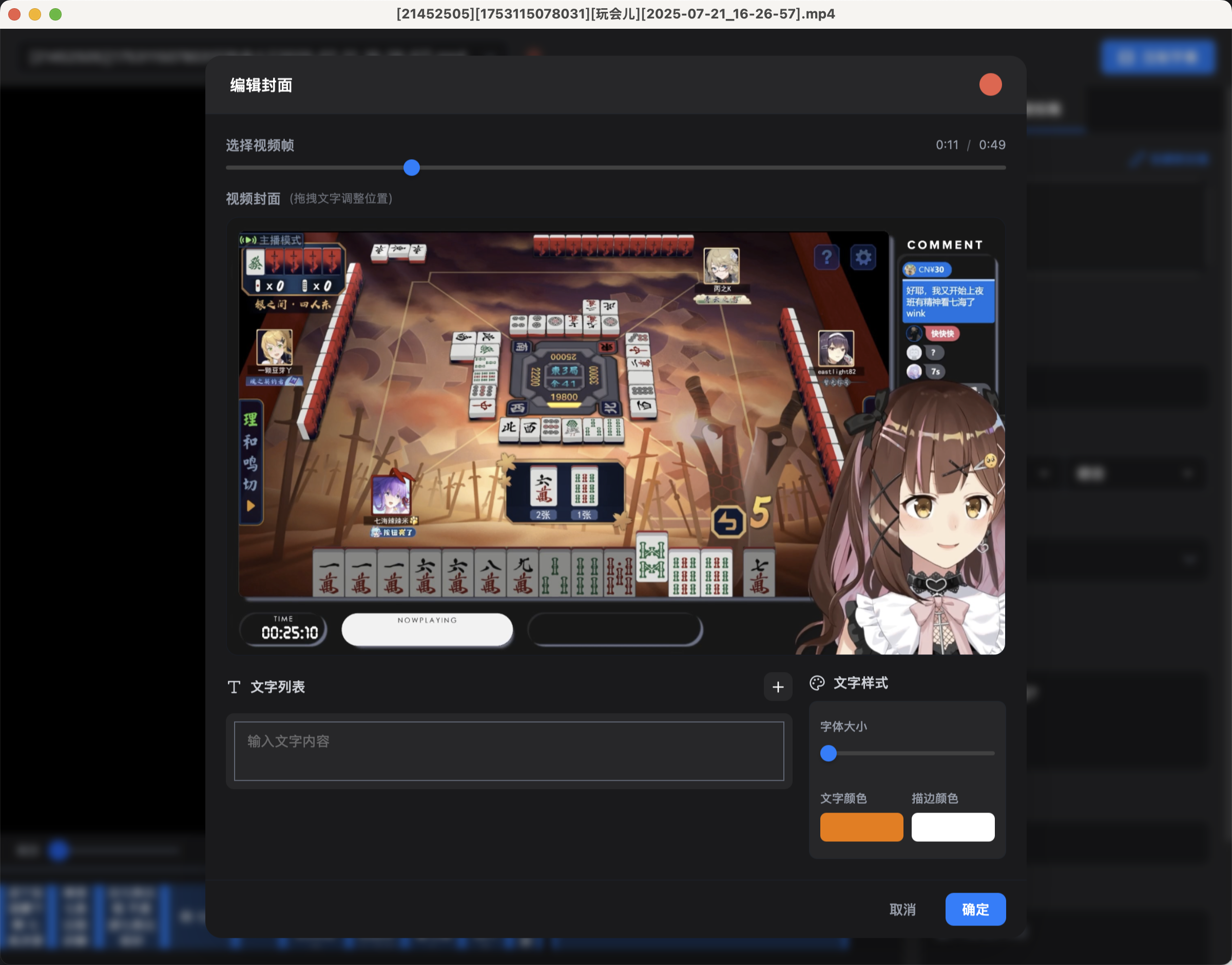Click the 0:11 current time text
The height and width of the screenshot is (965, 1232).
[947, 145]
